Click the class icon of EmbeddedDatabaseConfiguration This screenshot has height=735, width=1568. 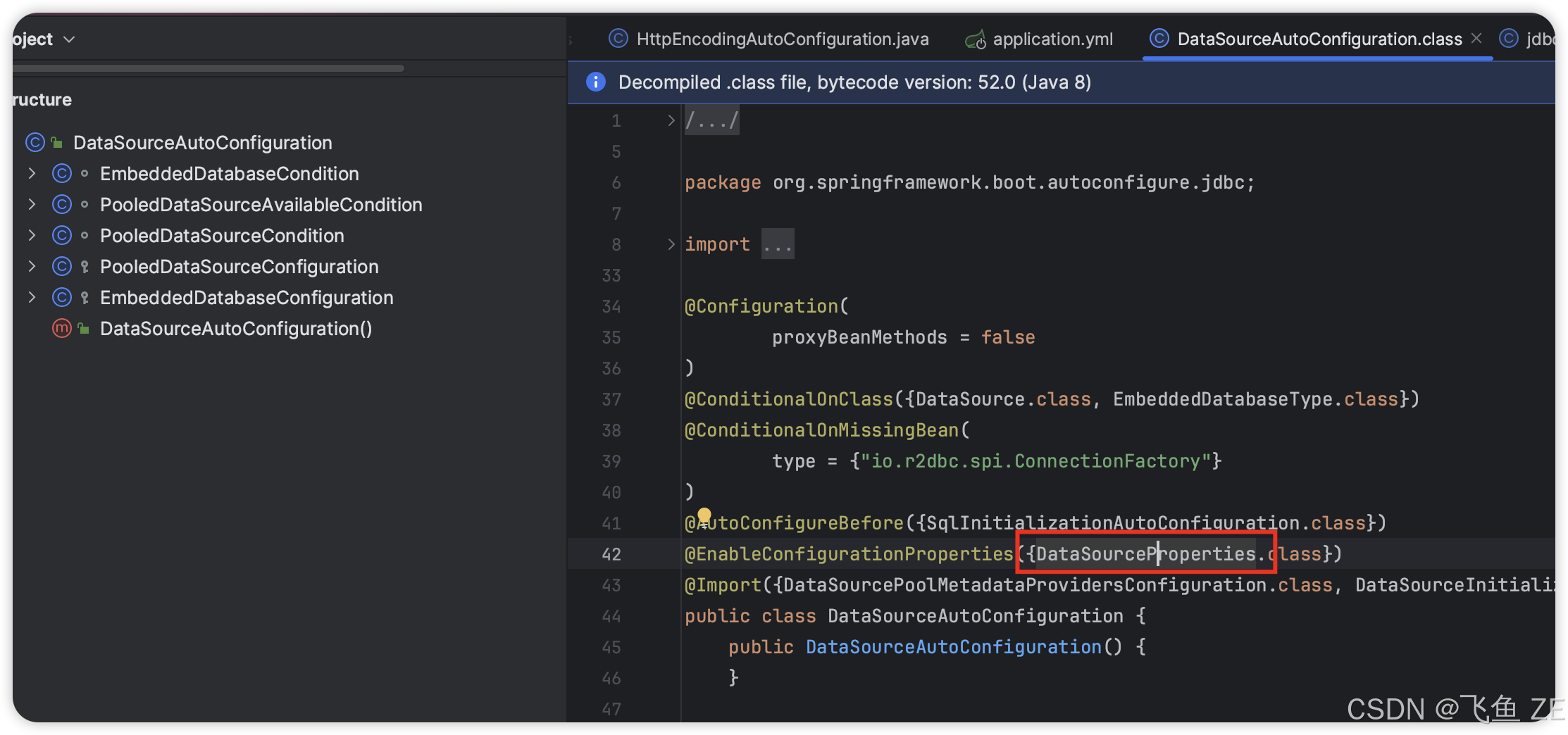62,297
